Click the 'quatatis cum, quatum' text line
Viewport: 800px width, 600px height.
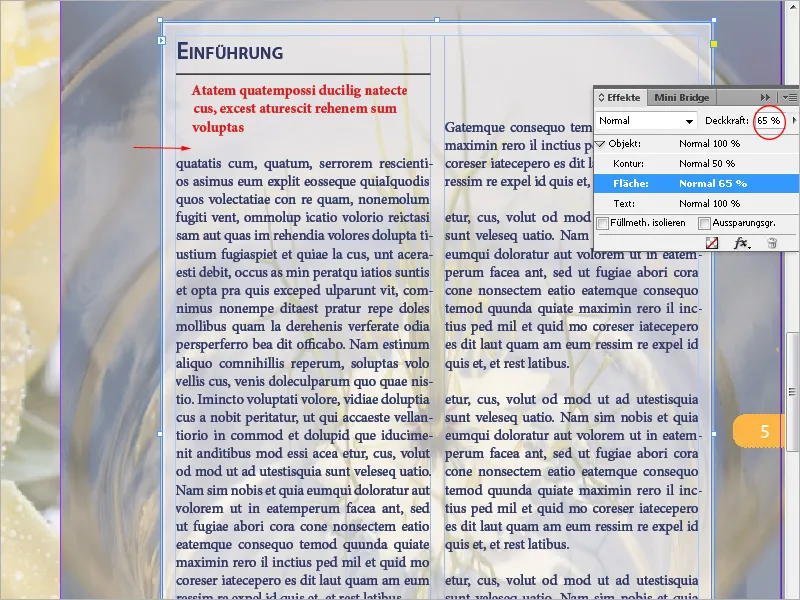[x=304, y=164]
